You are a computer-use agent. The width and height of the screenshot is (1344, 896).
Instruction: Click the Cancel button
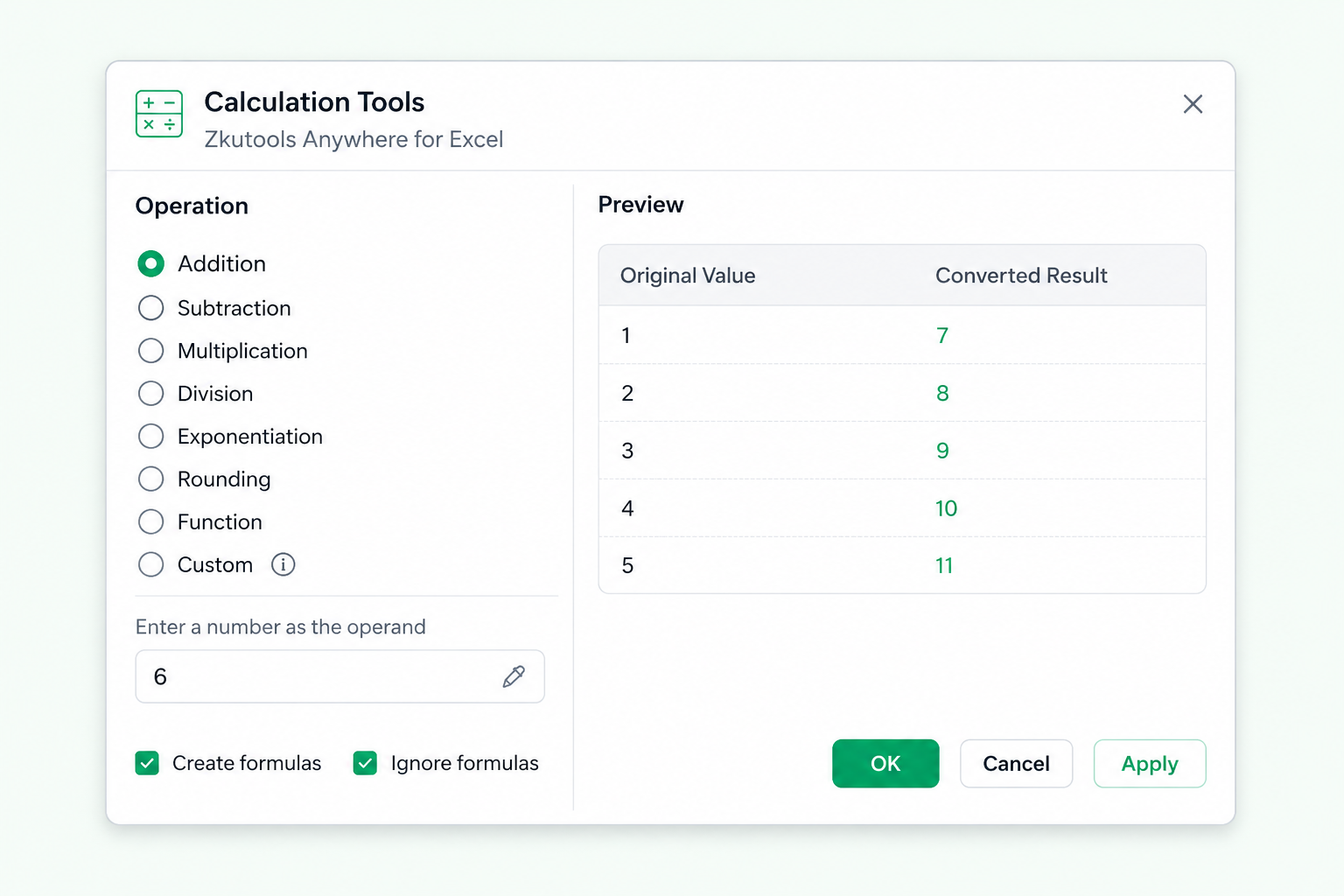[1016, 764]
